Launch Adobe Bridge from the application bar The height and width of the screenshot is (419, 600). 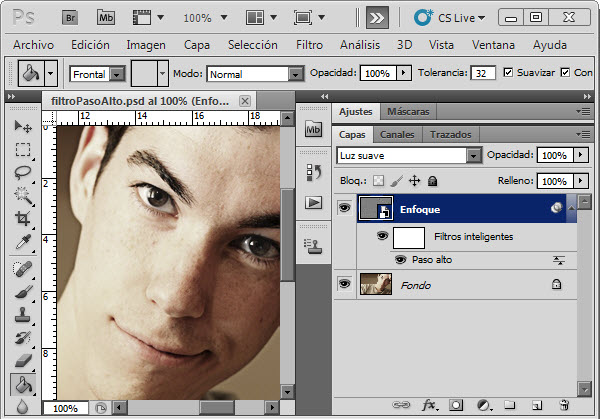click(x=70, y=18)
